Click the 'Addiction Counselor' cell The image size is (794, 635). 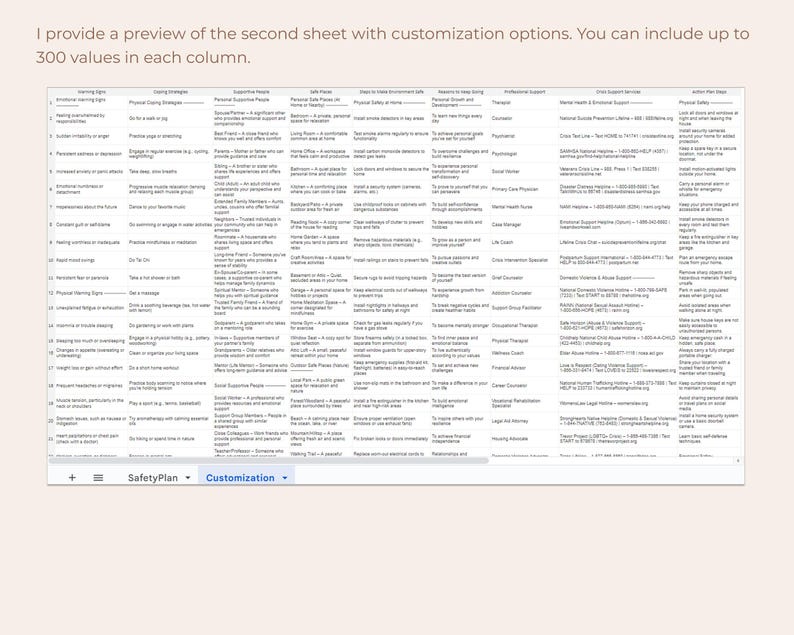[525, 293]
